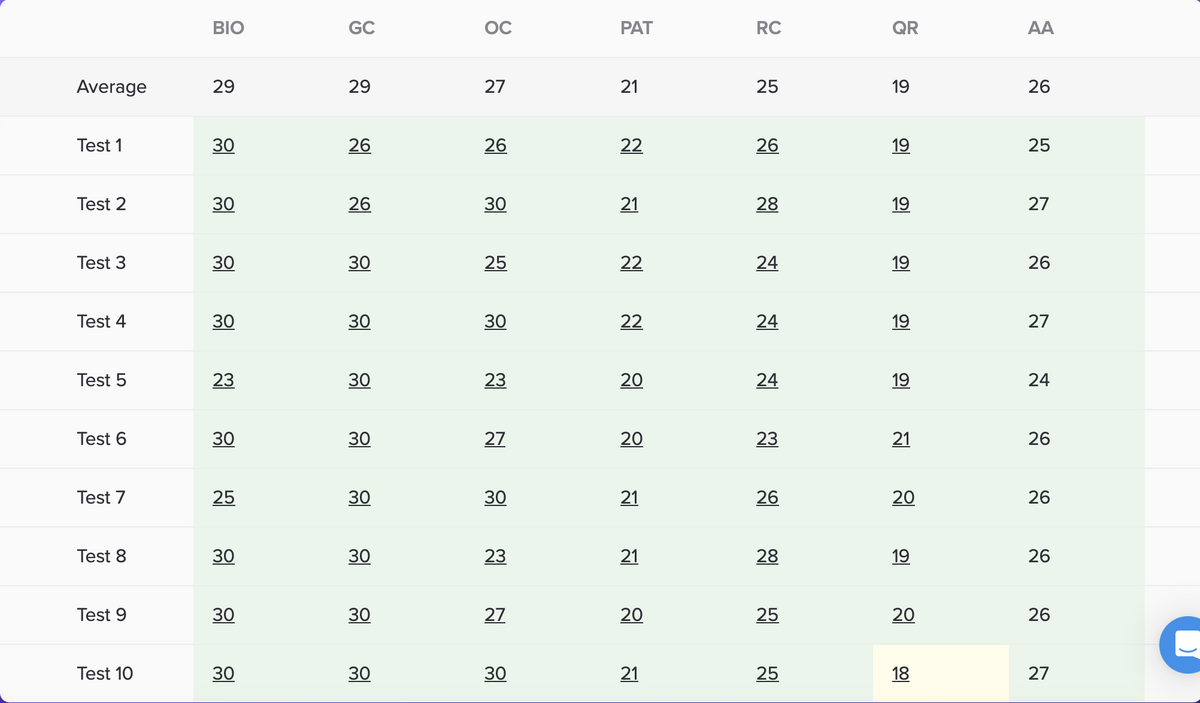
Task: Select the QR column header
Action: coord(905,28)
